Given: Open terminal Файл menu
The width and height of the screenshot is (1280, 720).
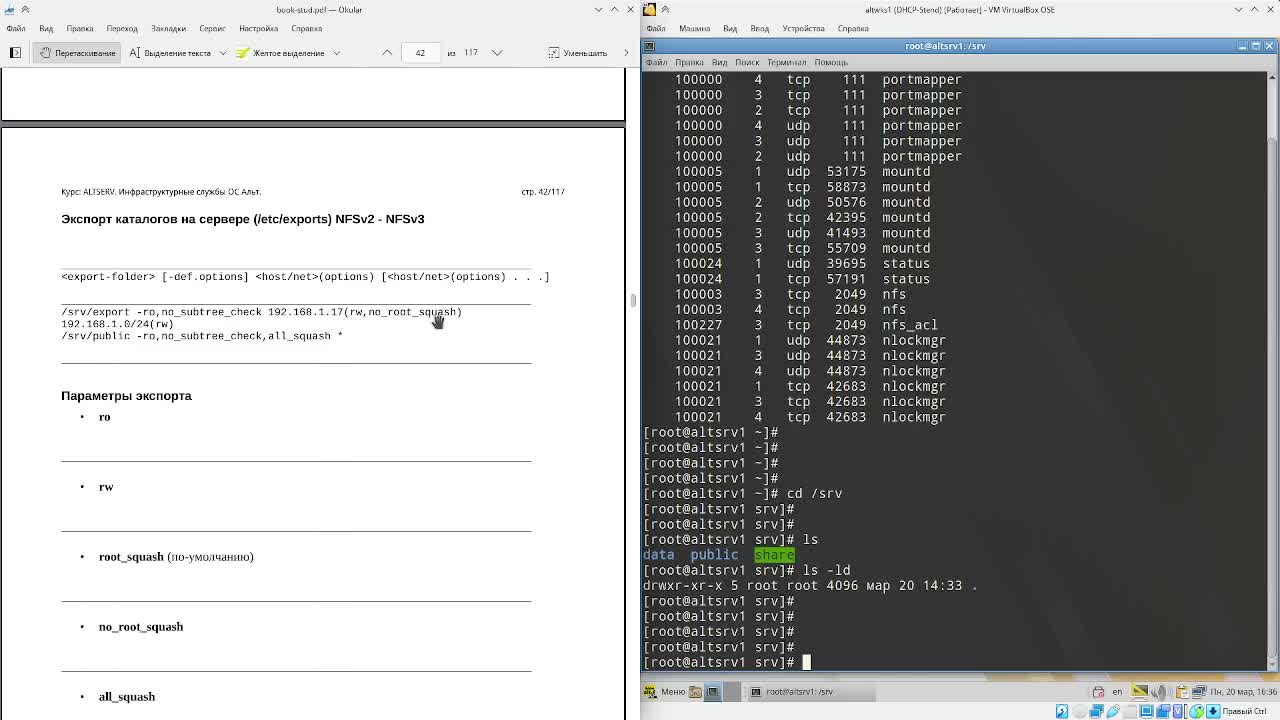Looking at the screenshot, I should 656,62.
